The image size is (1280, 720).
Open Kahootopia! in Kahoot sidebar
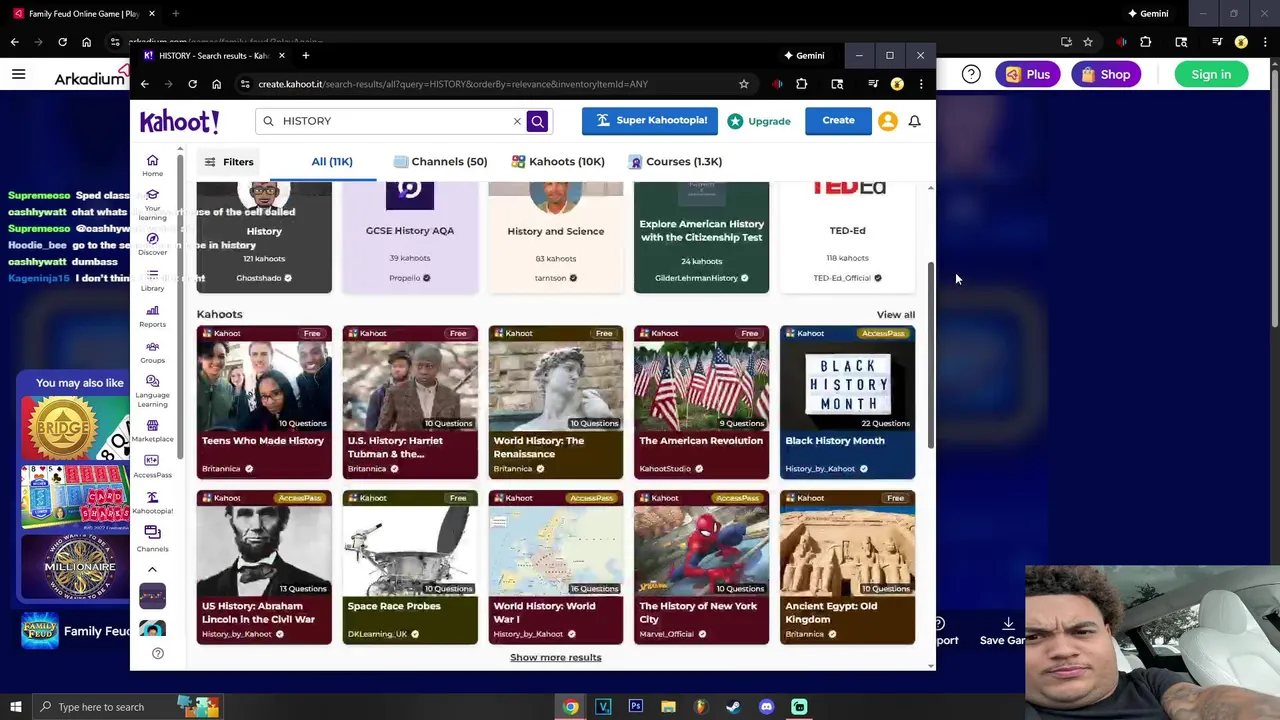(152, 503)
